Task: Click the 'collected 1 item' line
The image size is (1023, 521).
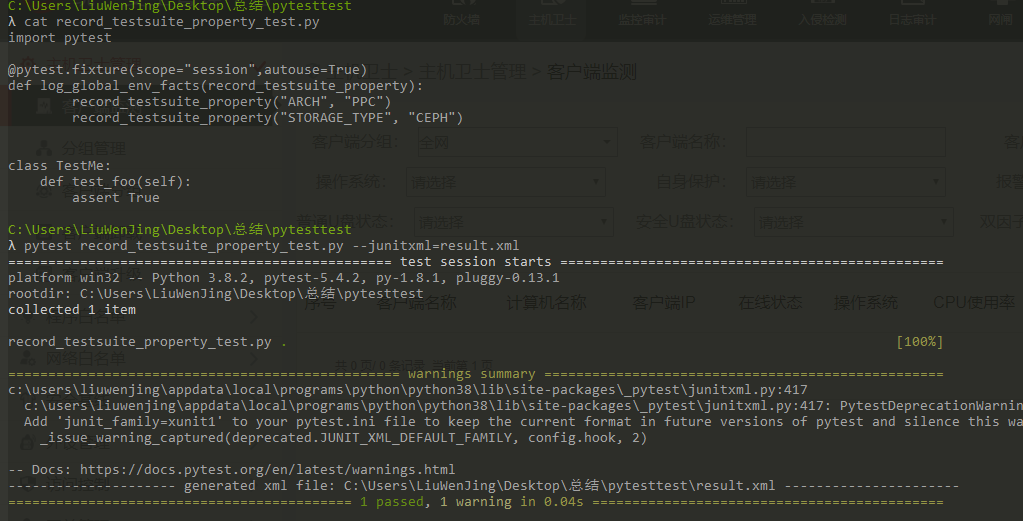Action: pyautogui.click(x=72, y=310)
